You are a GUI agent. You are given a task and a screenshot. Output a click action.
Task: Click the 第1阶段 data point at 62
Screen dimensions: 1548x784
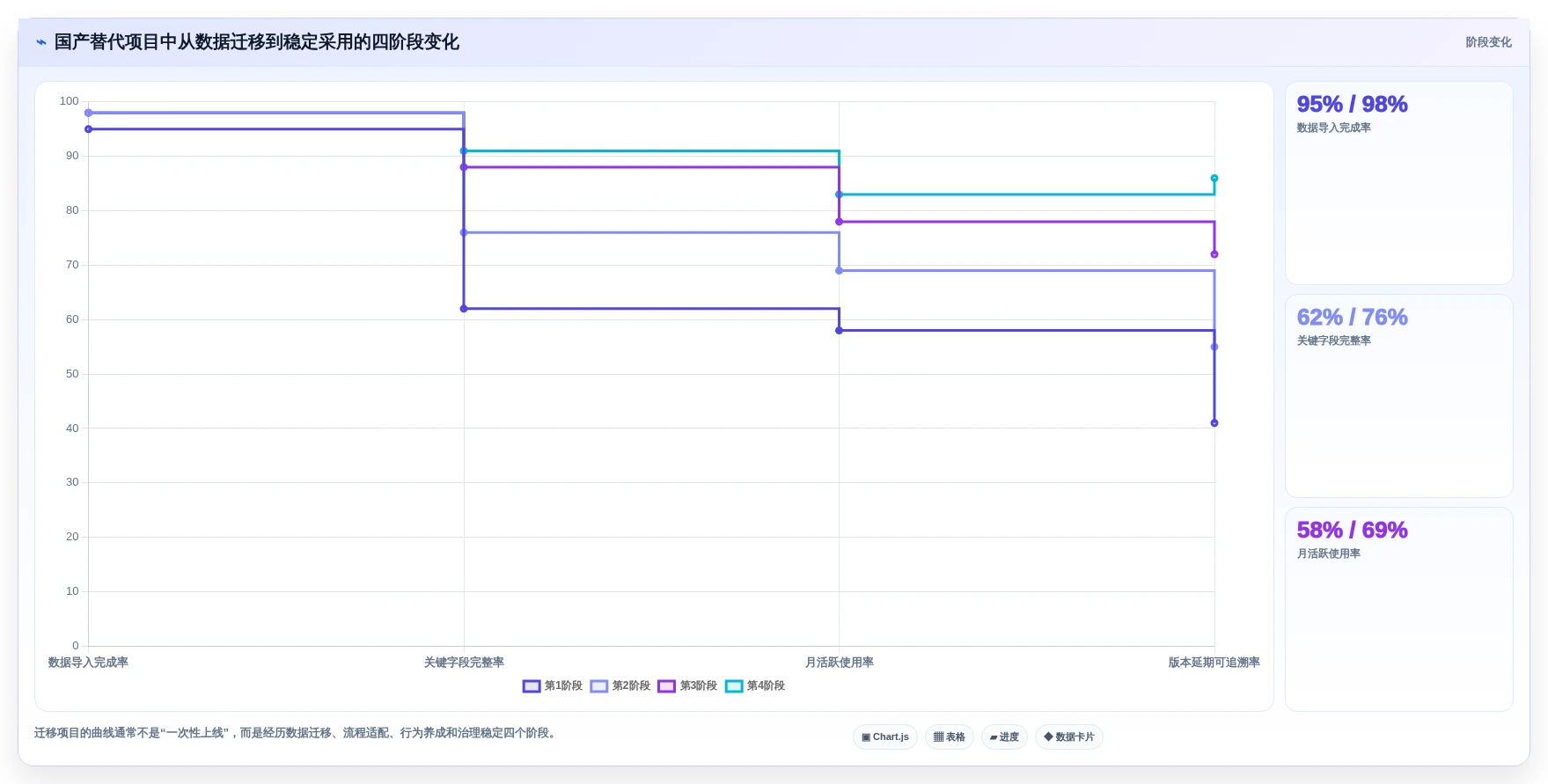464,309
